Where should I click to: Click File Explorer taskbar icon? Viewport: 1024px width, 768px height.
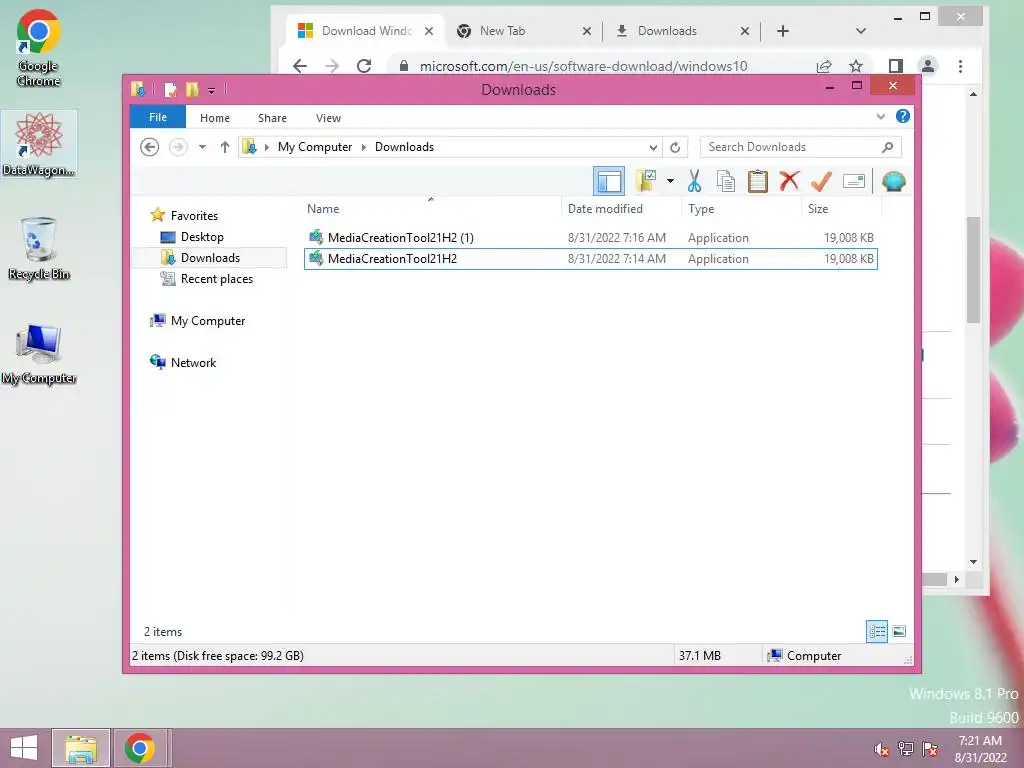81,748
